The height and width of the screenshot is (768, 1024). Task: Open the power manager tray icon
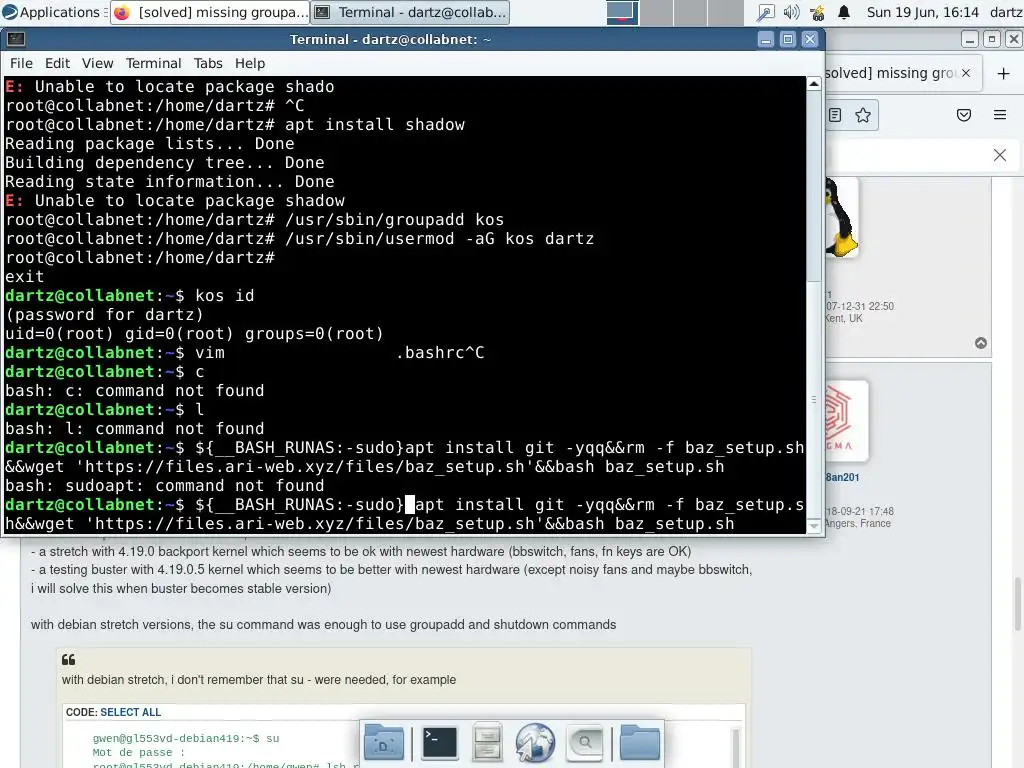pyautogui.click(x=817, y=12)
